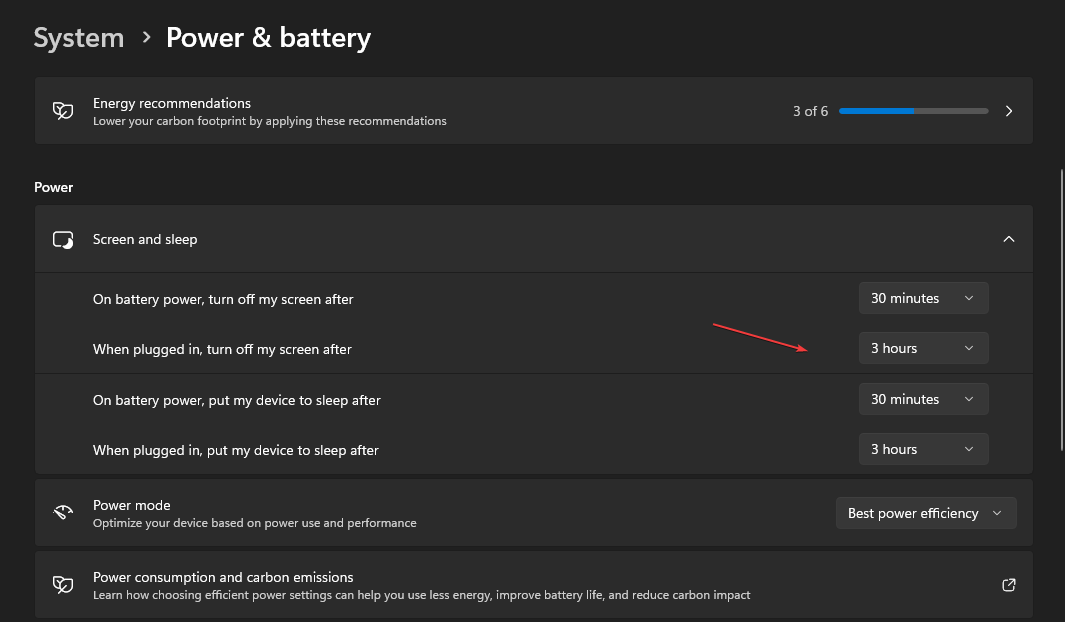
Task: Open Power consumption page via external link icon
Action: (x=1008, y=584)
